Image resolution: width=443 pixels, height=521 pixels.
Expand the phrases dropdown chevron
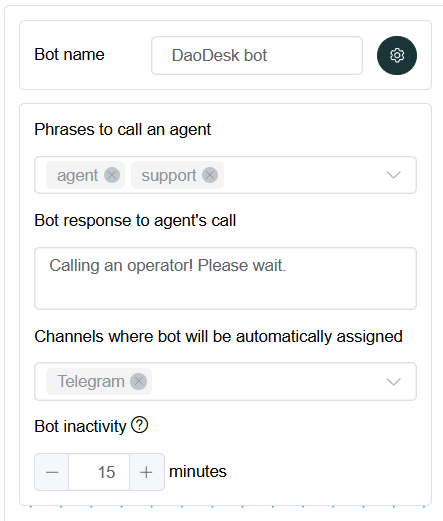pos(393,175)
